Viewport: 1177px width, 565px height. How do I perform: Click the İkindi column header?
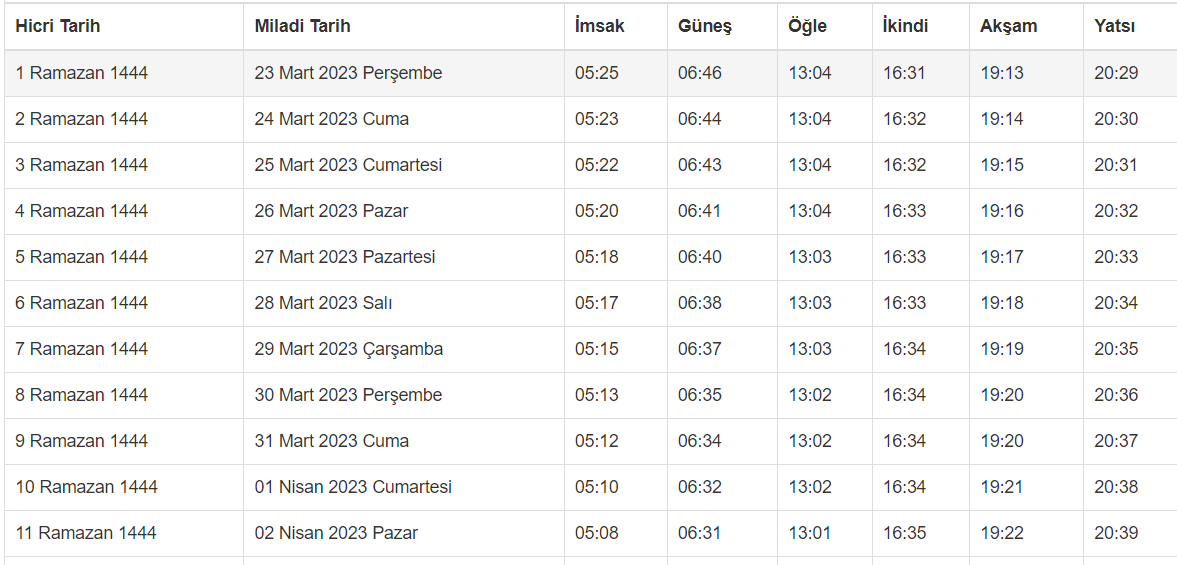(x=905, y=26)
